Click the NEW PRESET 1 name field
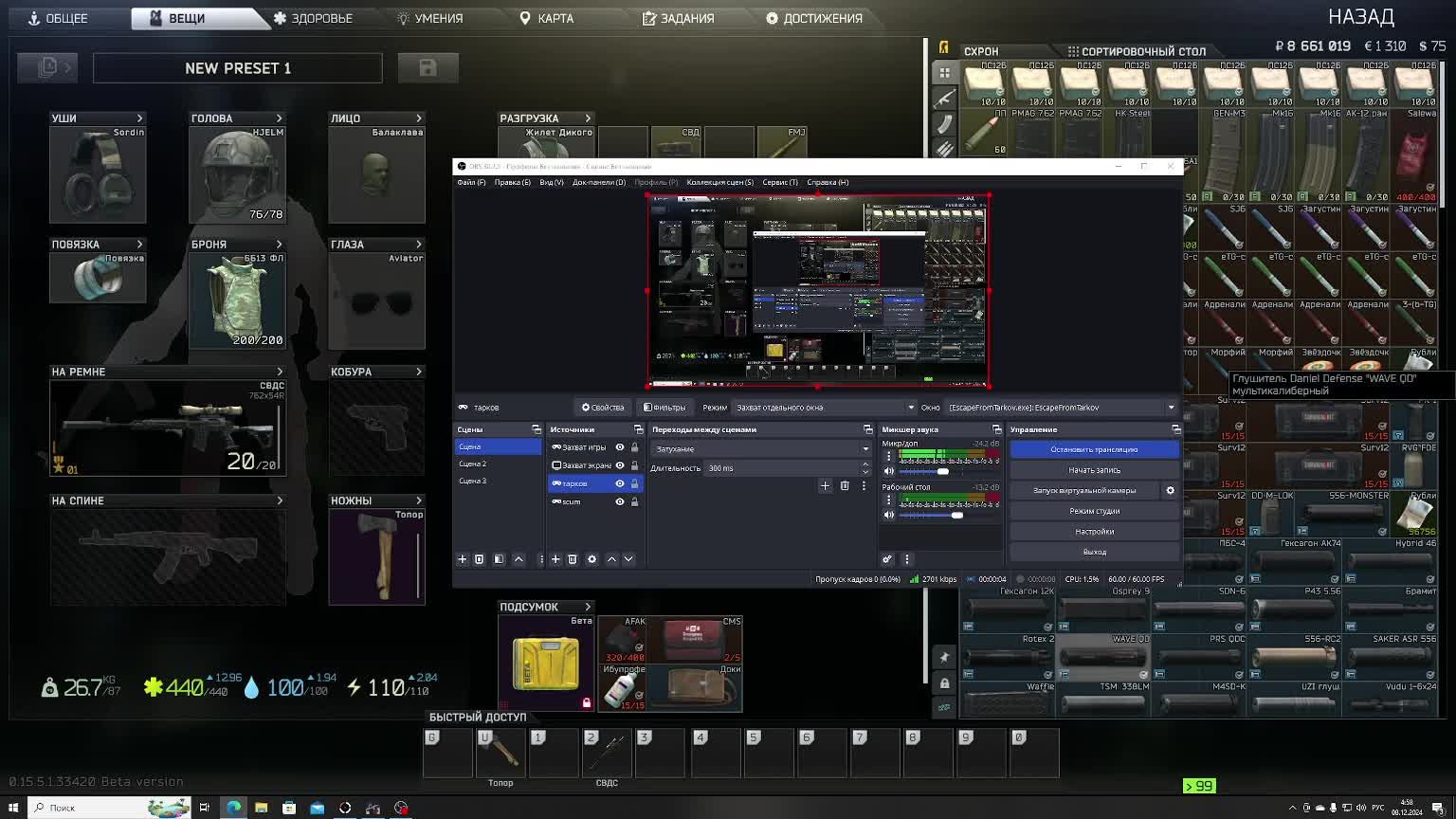 point(238,68)
